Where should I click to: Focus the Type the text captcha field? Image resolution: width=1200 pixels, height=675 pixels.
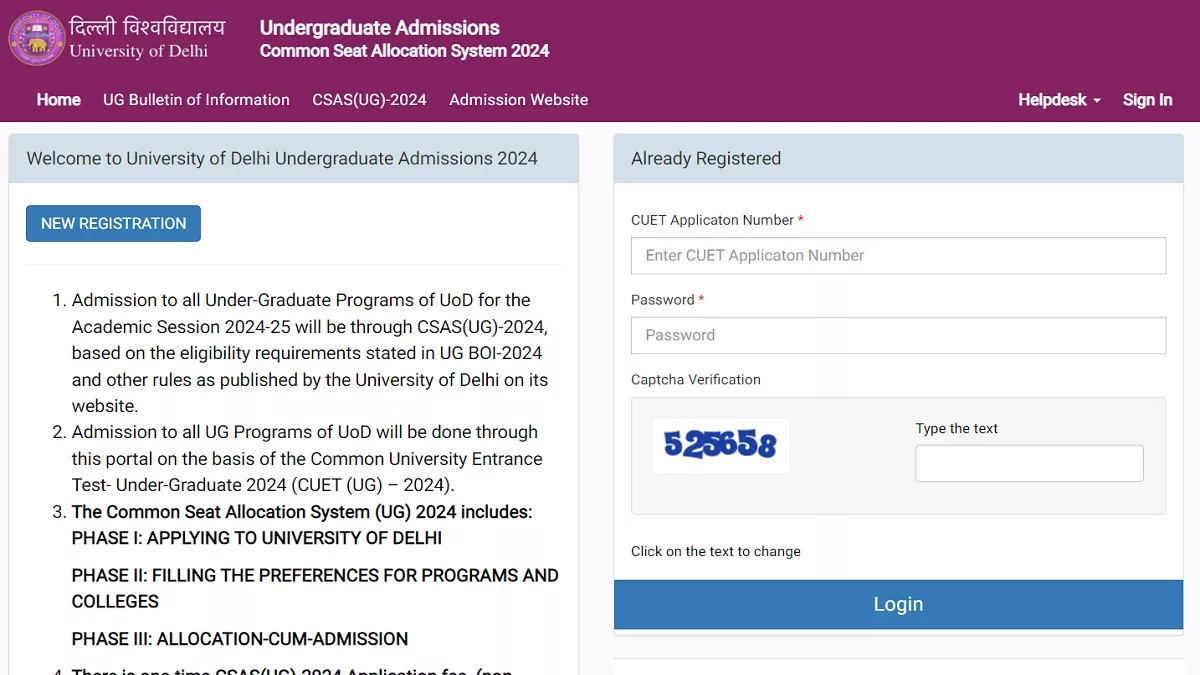(1029, 463)
